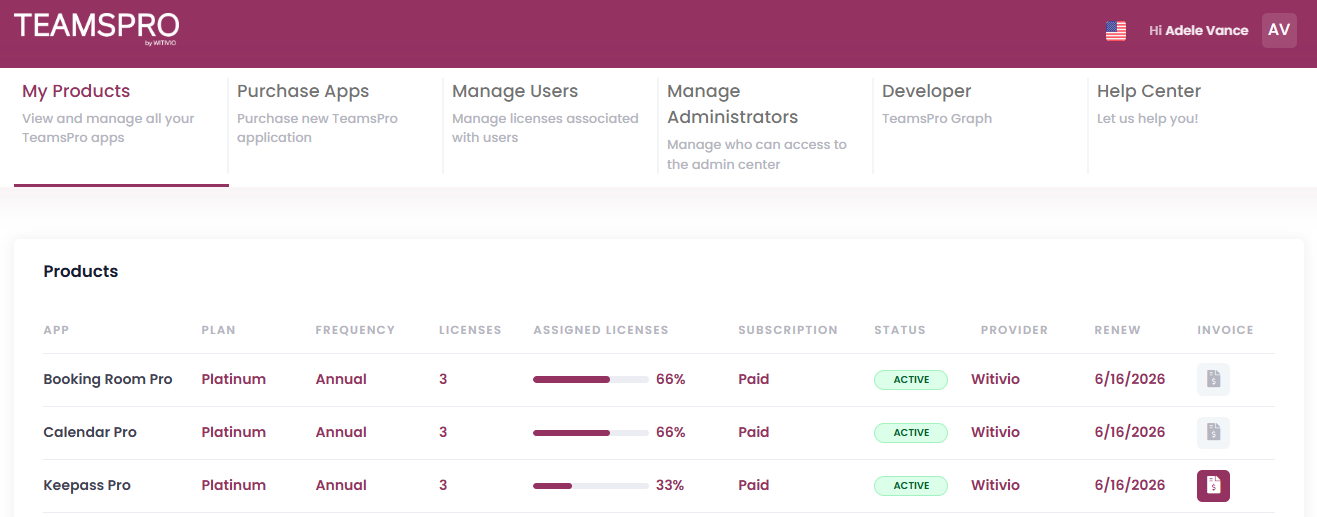The image size is (1317, 517).
Task: Open the Manage Administrators tab
Action: tap(732, 104)
